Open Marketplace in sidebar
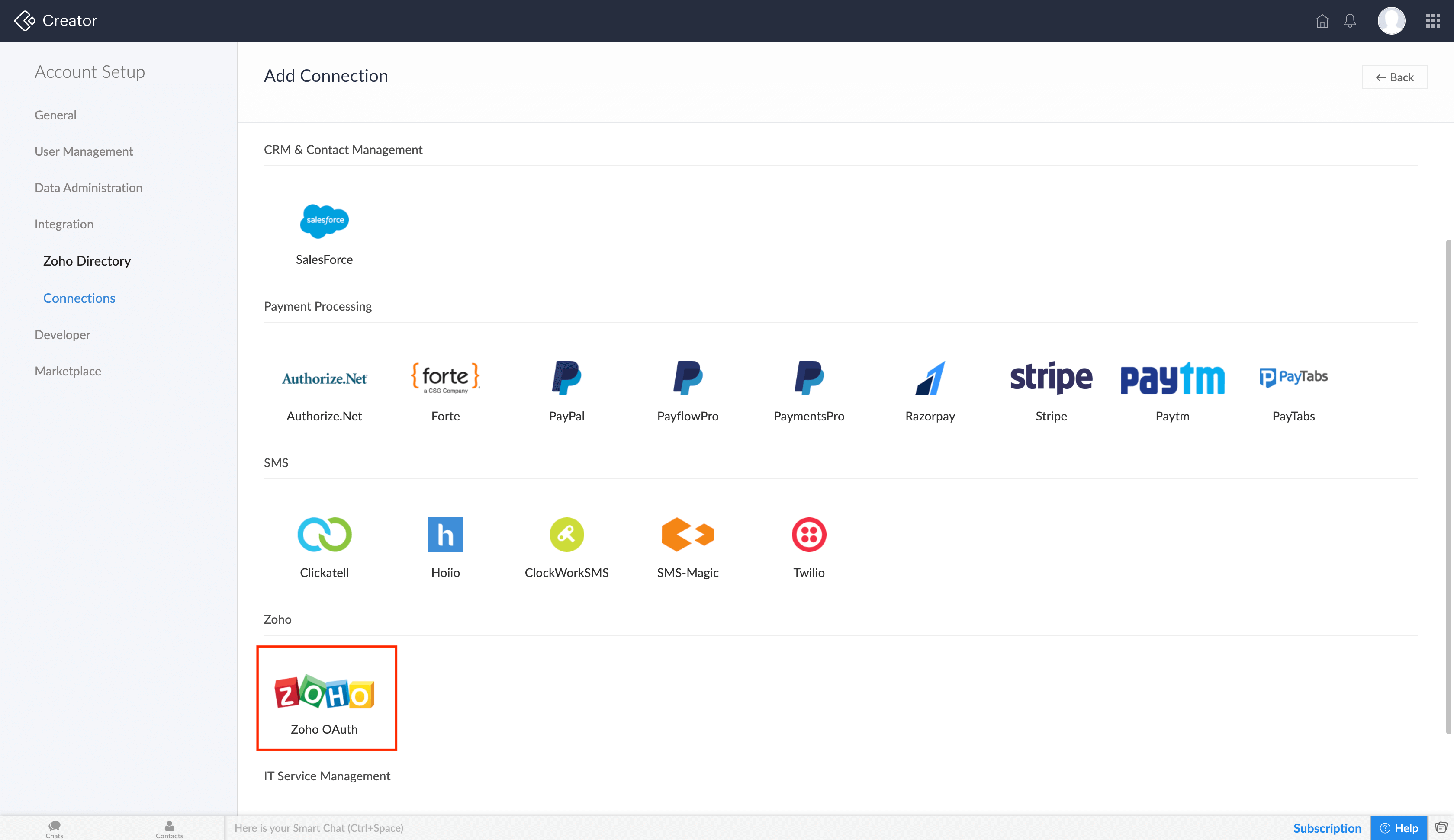1454x840 pixels. (68, 371)
